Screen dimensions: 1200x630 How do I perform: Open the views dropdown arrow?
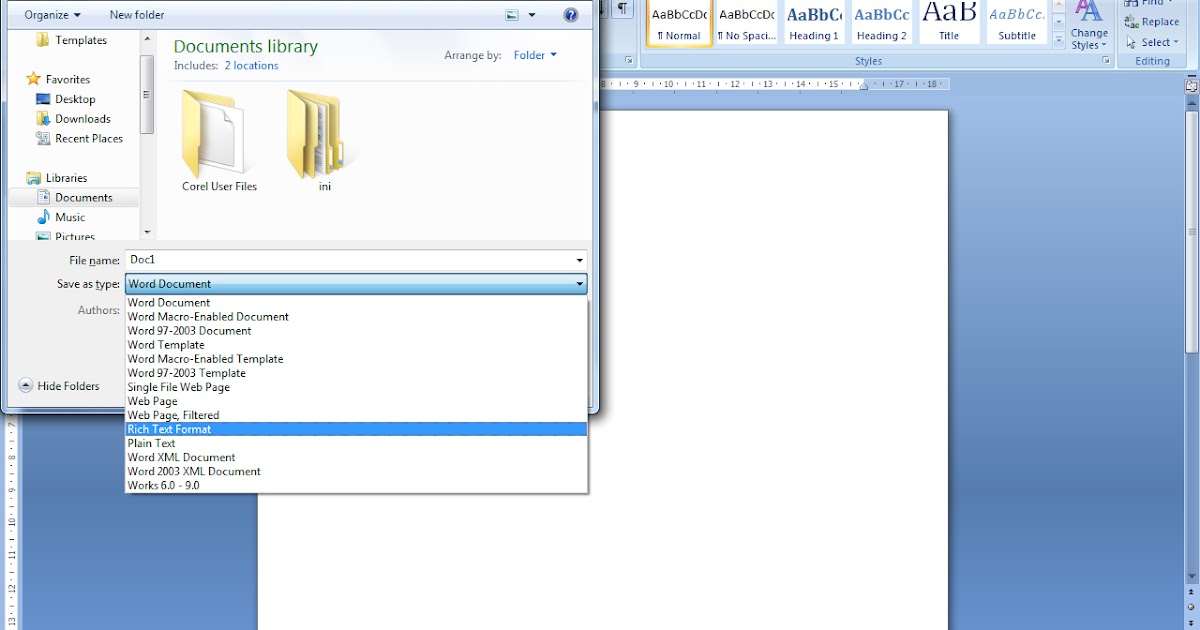532,15
